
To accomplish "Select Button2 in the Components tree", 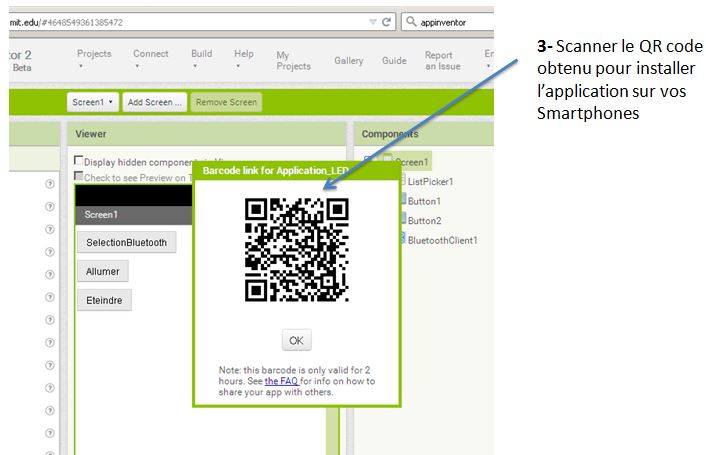I will (424, 220).
